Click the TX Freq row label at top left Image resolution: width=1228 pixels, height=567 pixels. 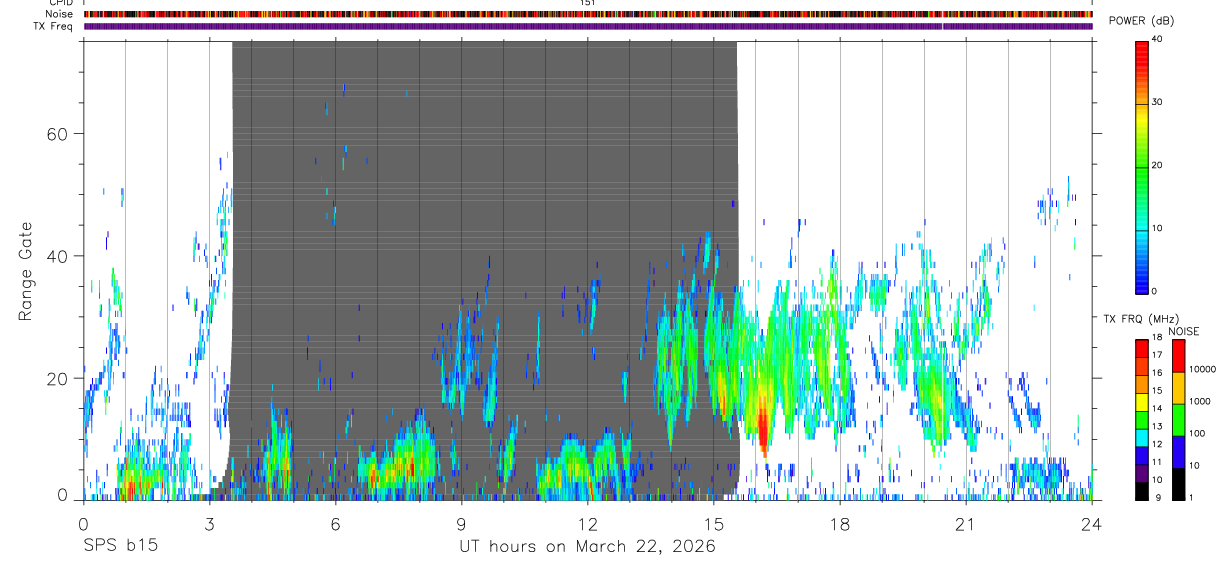coord(54,26)
